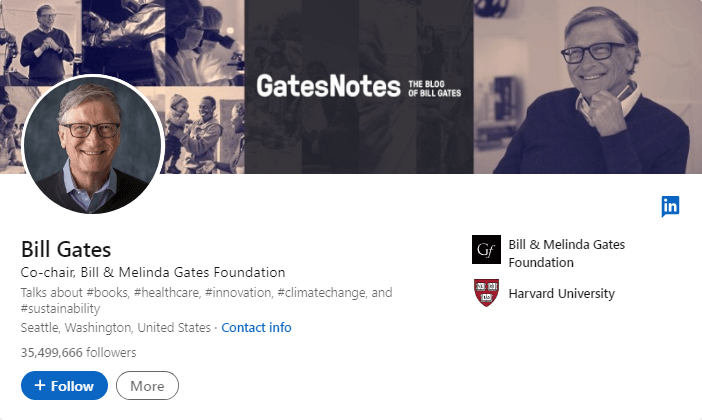Click the #innovation hashtag
The height and width of the screenshot is (420, 702).
coord(238,292)
